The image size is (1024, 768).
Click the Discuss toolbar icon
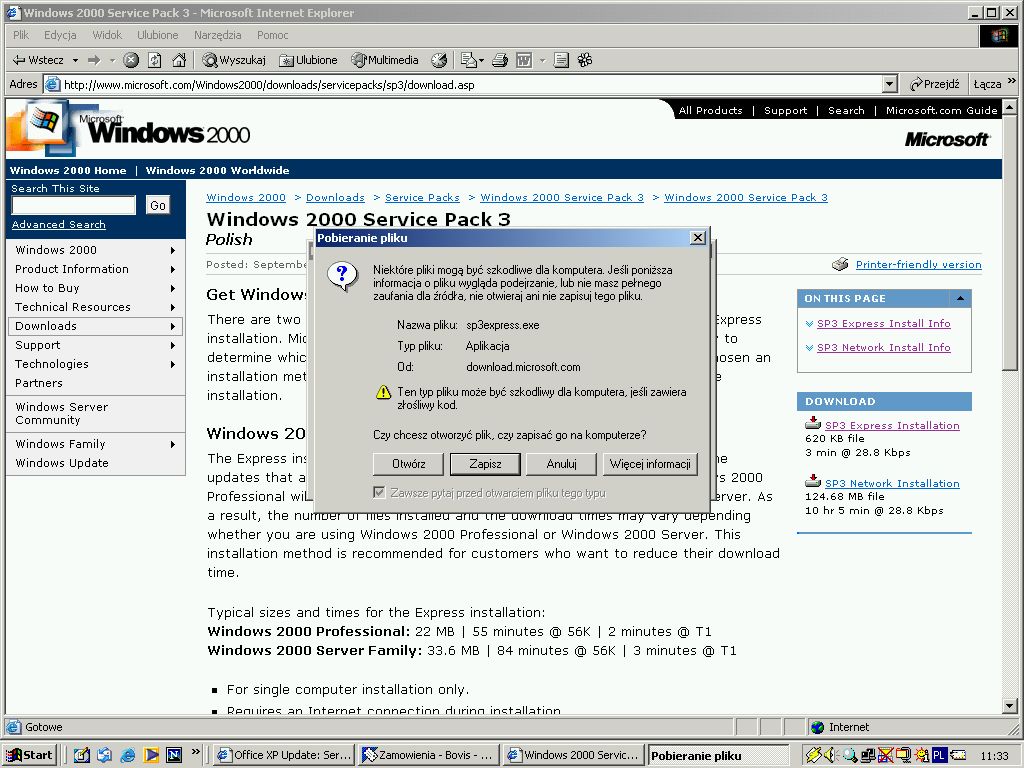coord(561,60)
